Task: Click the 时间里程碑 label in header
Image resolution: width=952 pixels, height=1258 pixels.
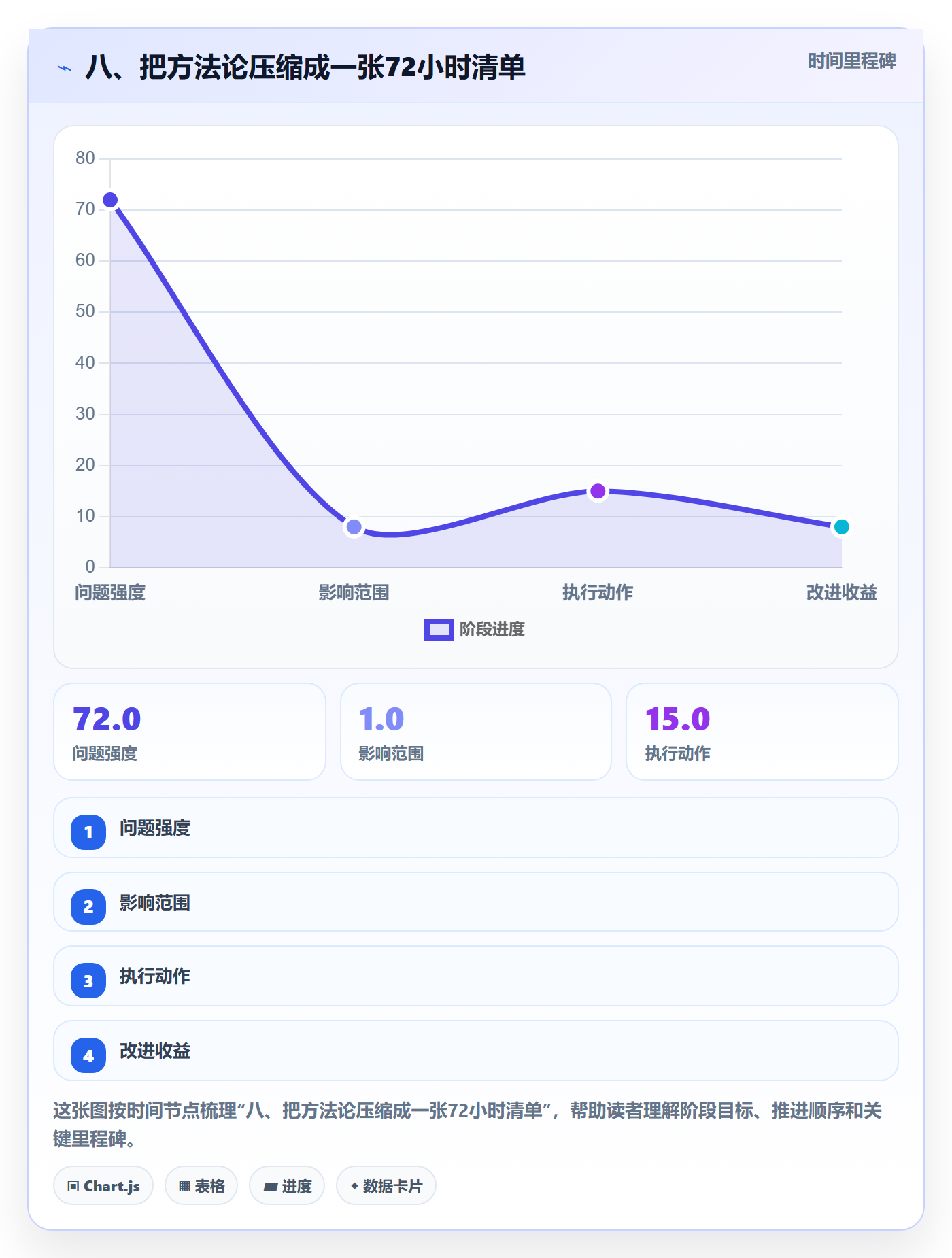Action: click(851, 61)
